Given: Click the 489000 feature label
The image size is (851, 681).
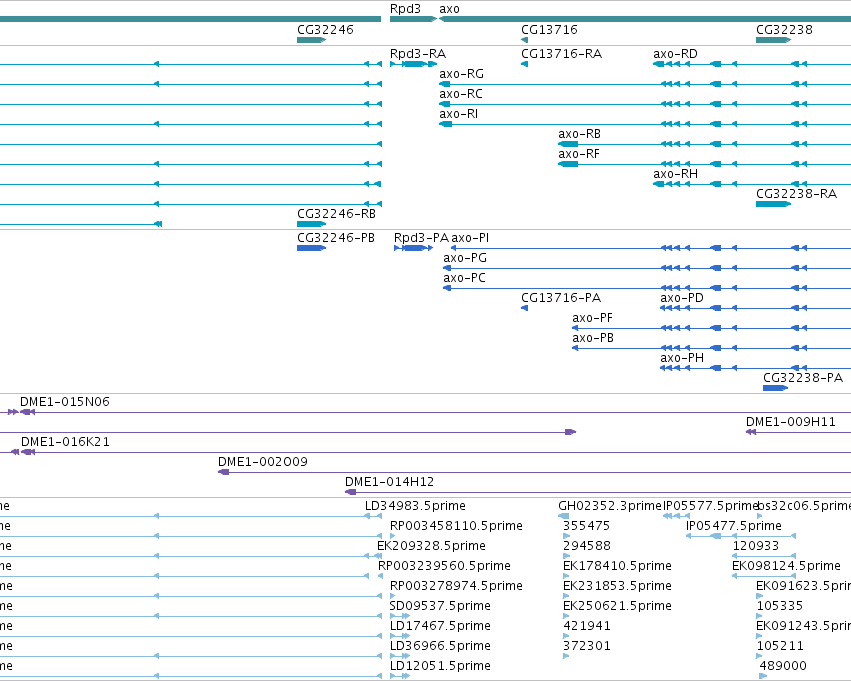Looking at the screenshot, I should pos(783,666).
